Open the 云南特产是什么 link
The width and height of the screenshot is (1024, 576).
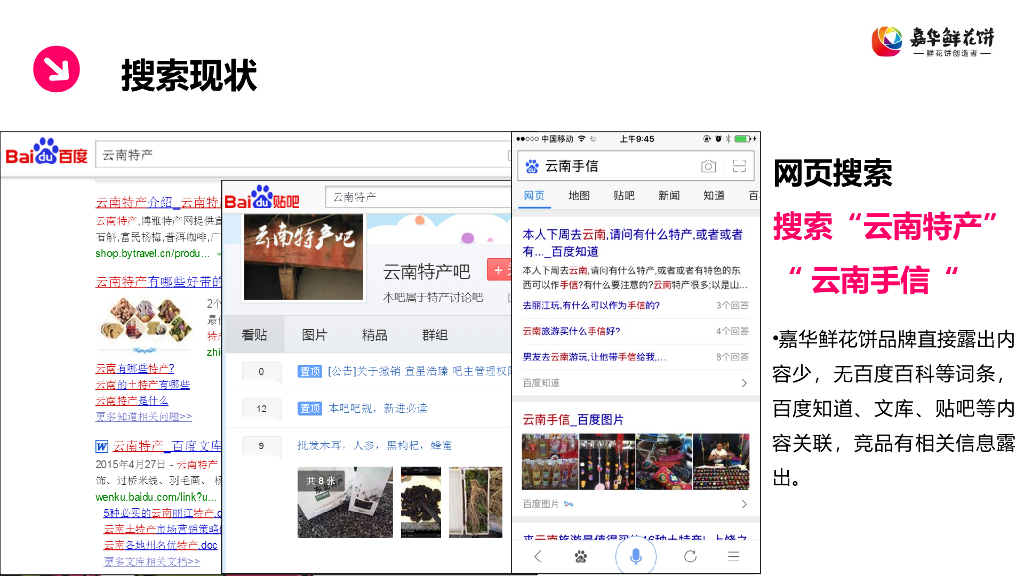pyautogui.click(x=131, y=400)
